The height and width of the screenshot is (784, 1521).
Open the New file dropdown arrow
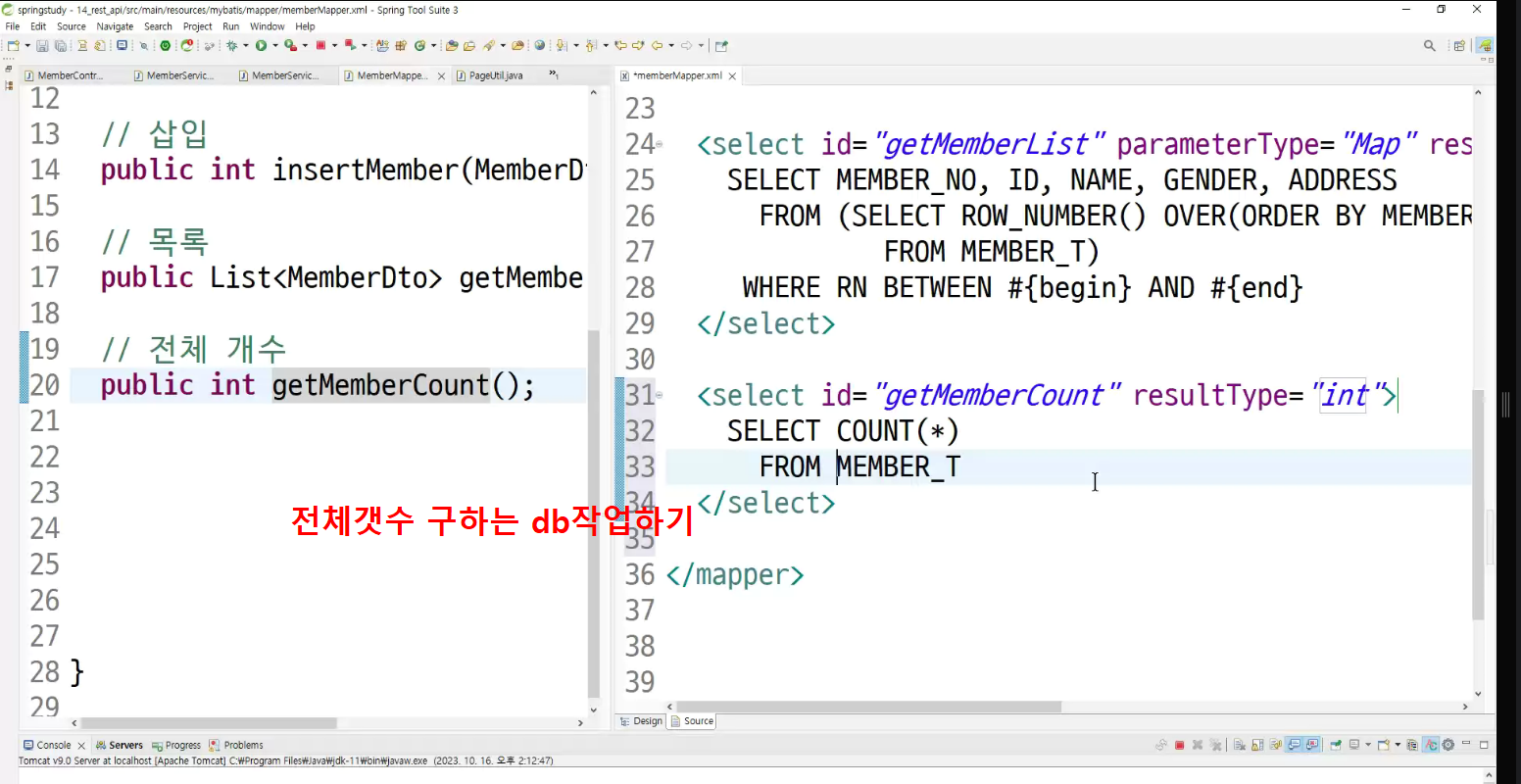pos(27,45)
